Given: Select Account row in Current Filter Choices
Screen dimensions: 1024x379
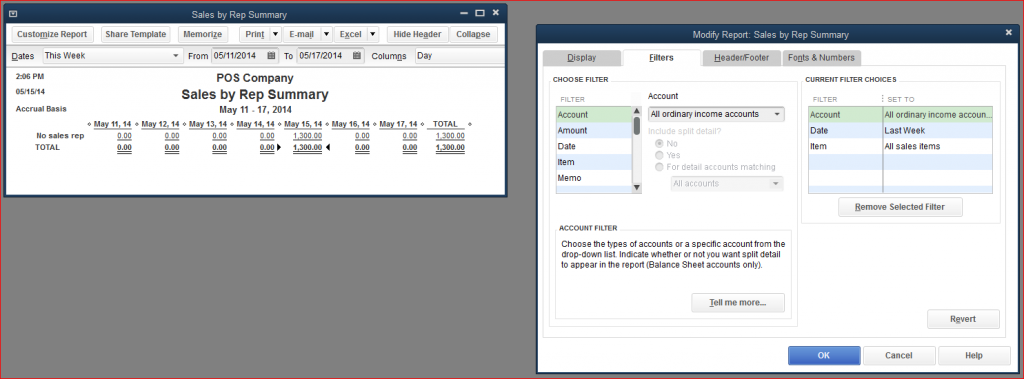Looking at the screenshot, I should (901, 115).
